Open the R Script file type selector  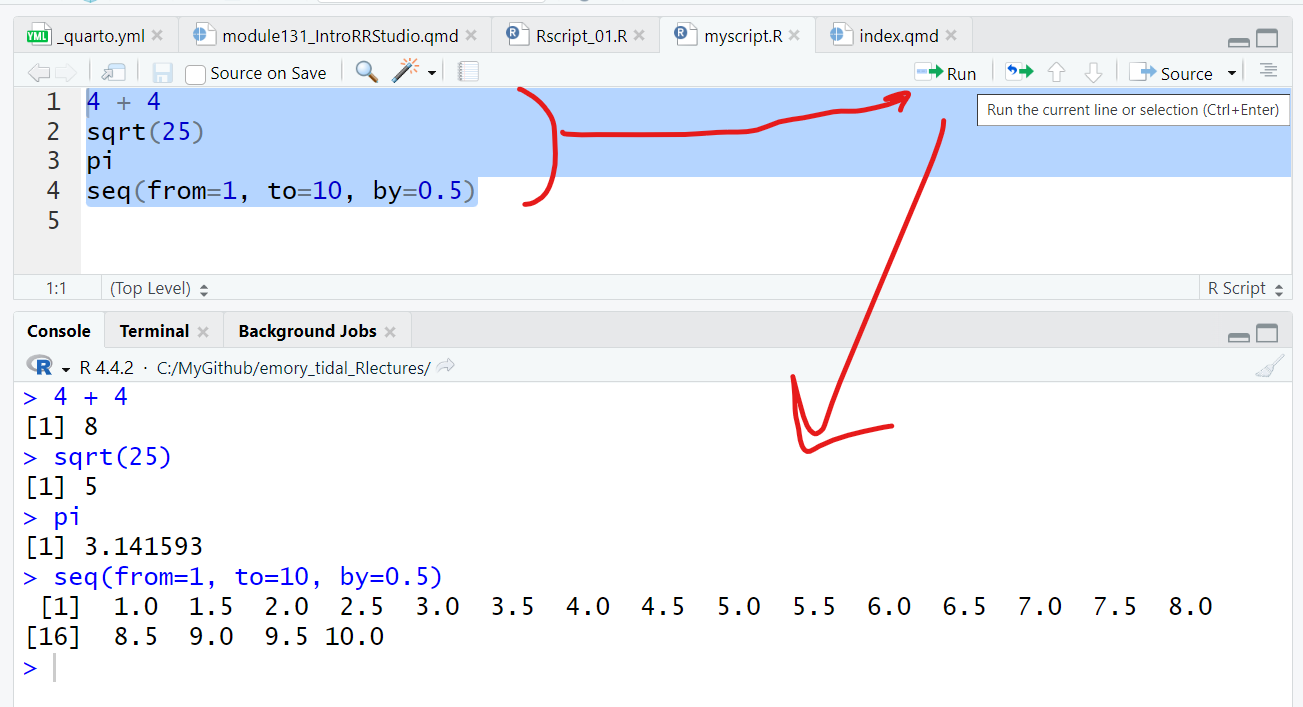1245,289
